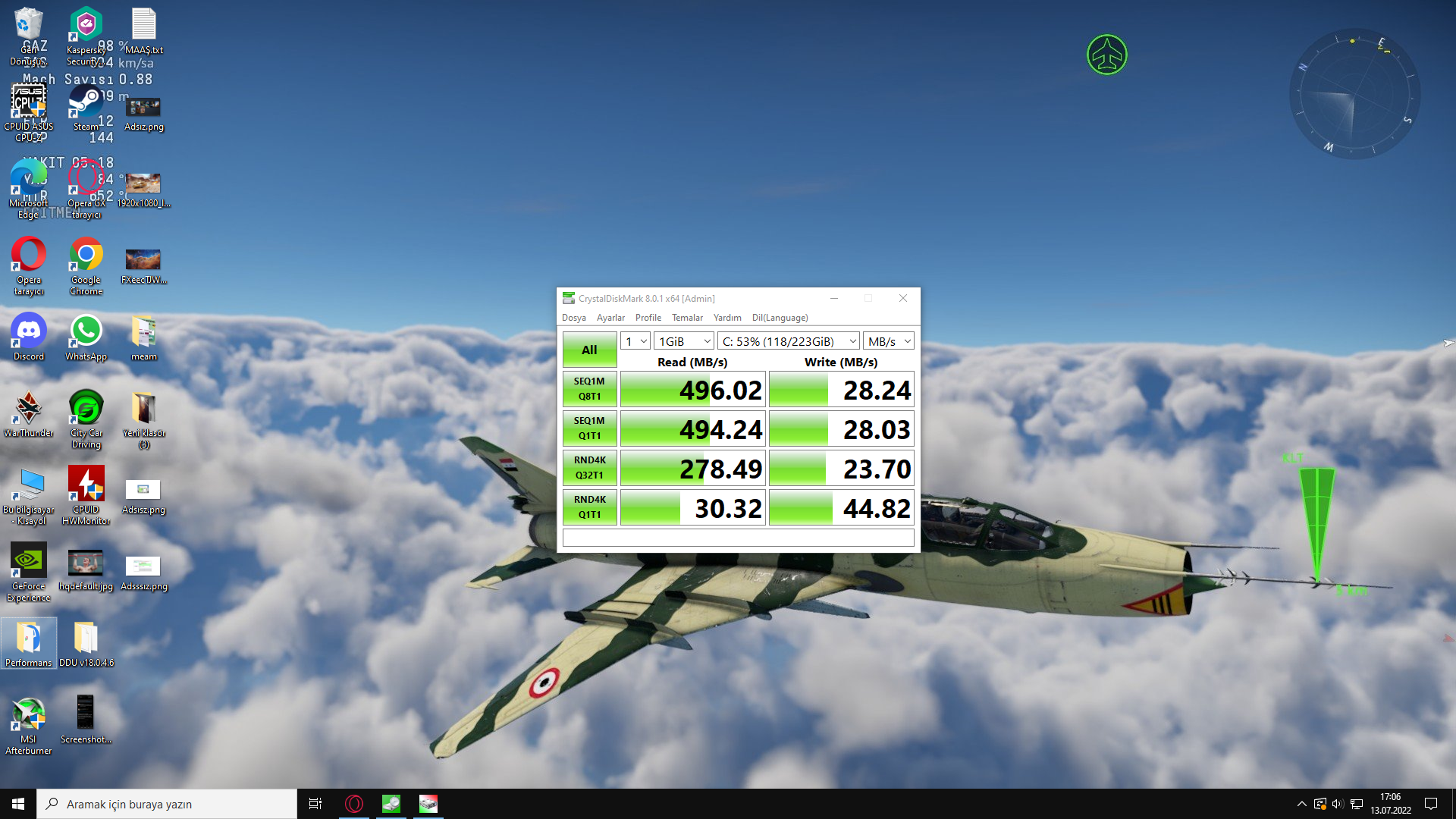Image resolution: width=1456 pixels, height=819 pixels.
Task: Click the All benchmark button
Action: tap(589, 350)
